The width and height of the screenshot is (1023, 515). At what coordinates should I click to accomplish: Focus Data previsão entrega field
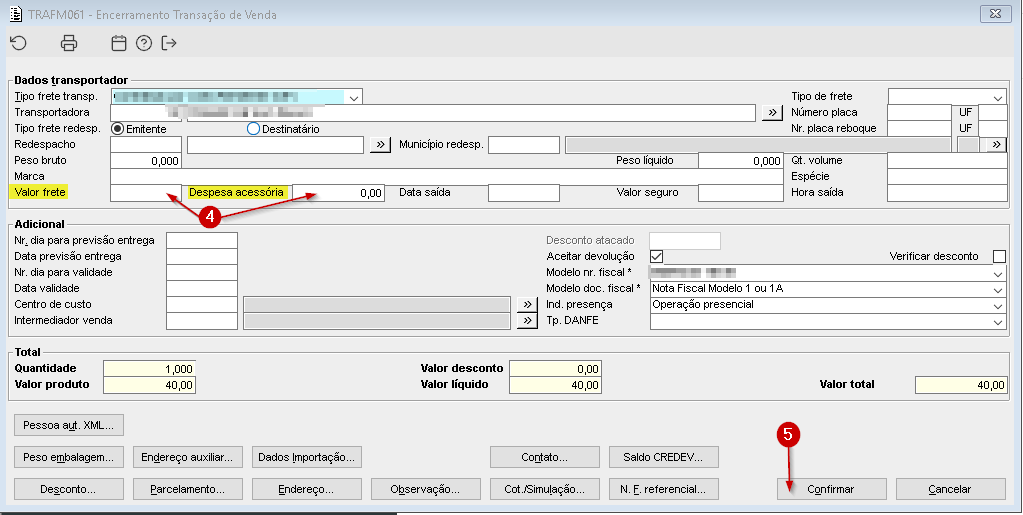click(x=202, y=257)
